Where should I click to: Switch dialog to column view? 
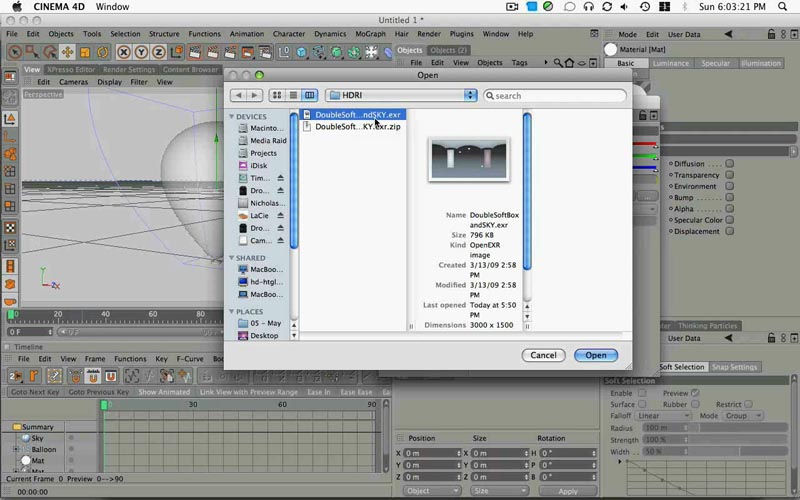(309, 95)
